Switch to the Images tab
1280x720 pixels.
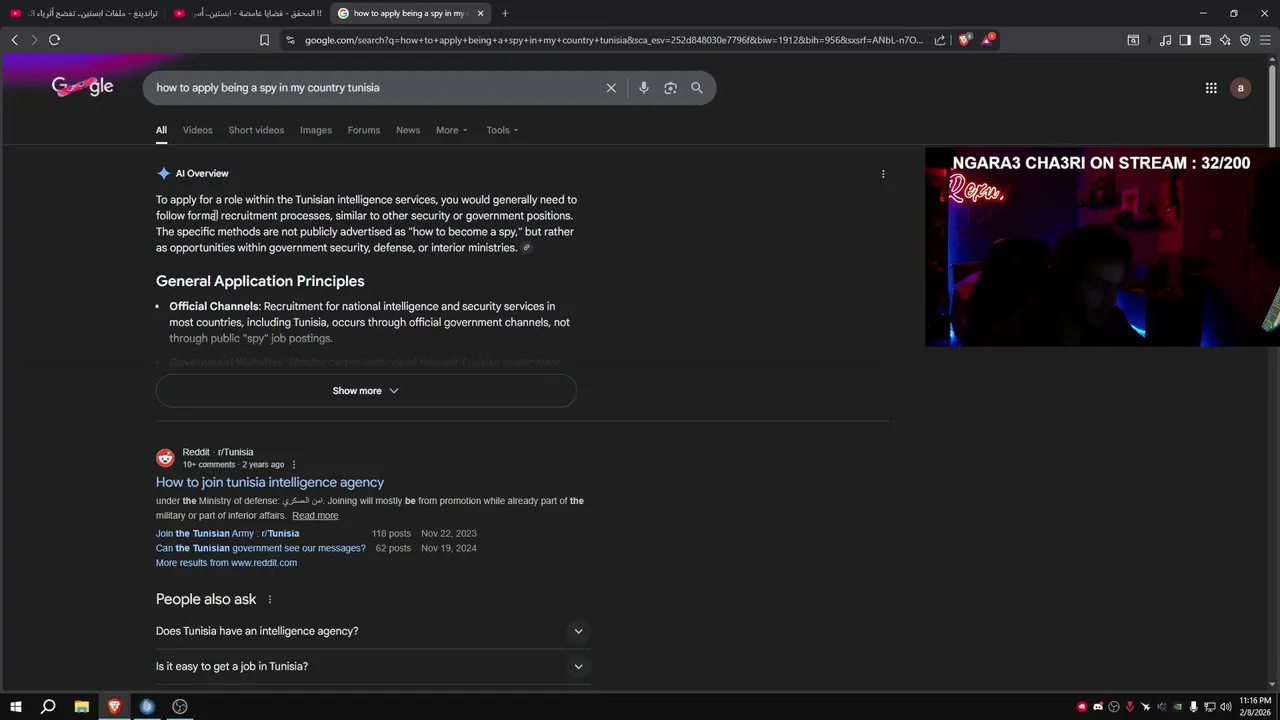[x=316, y=130]
